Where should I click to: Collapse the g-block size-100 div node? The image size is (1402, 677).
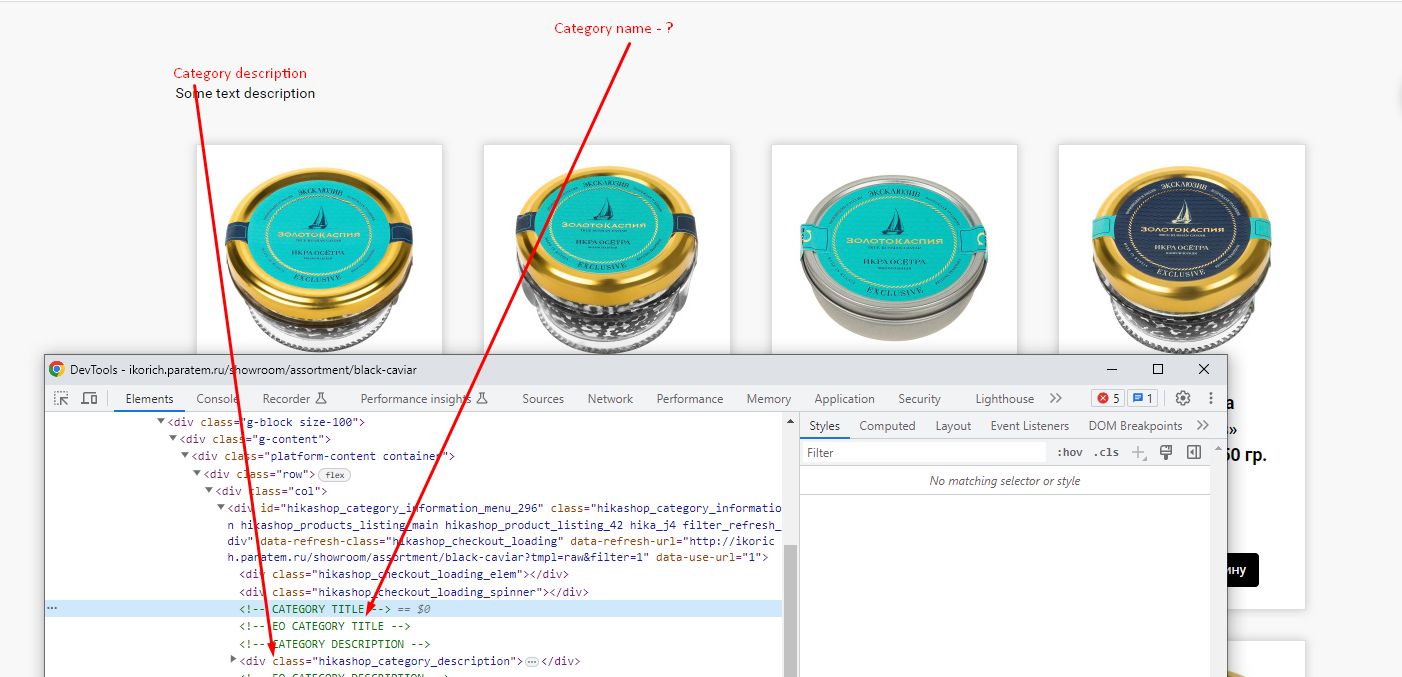click(x=161, y=422)
